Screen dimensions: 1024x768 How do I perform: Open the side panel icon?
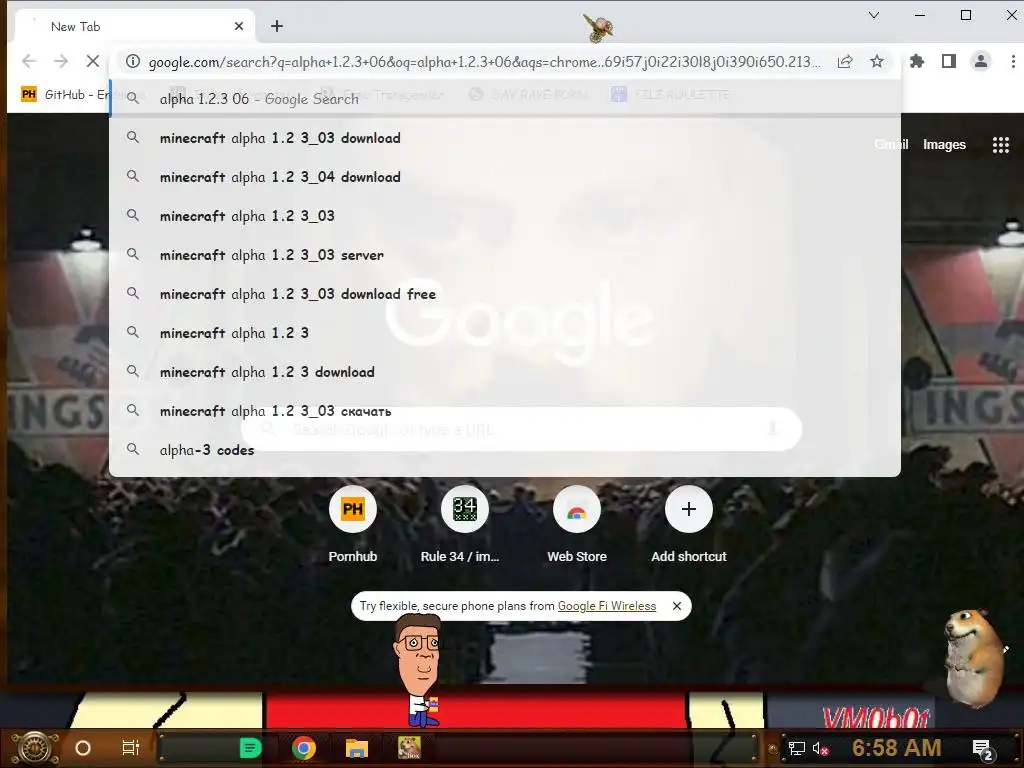949,61
